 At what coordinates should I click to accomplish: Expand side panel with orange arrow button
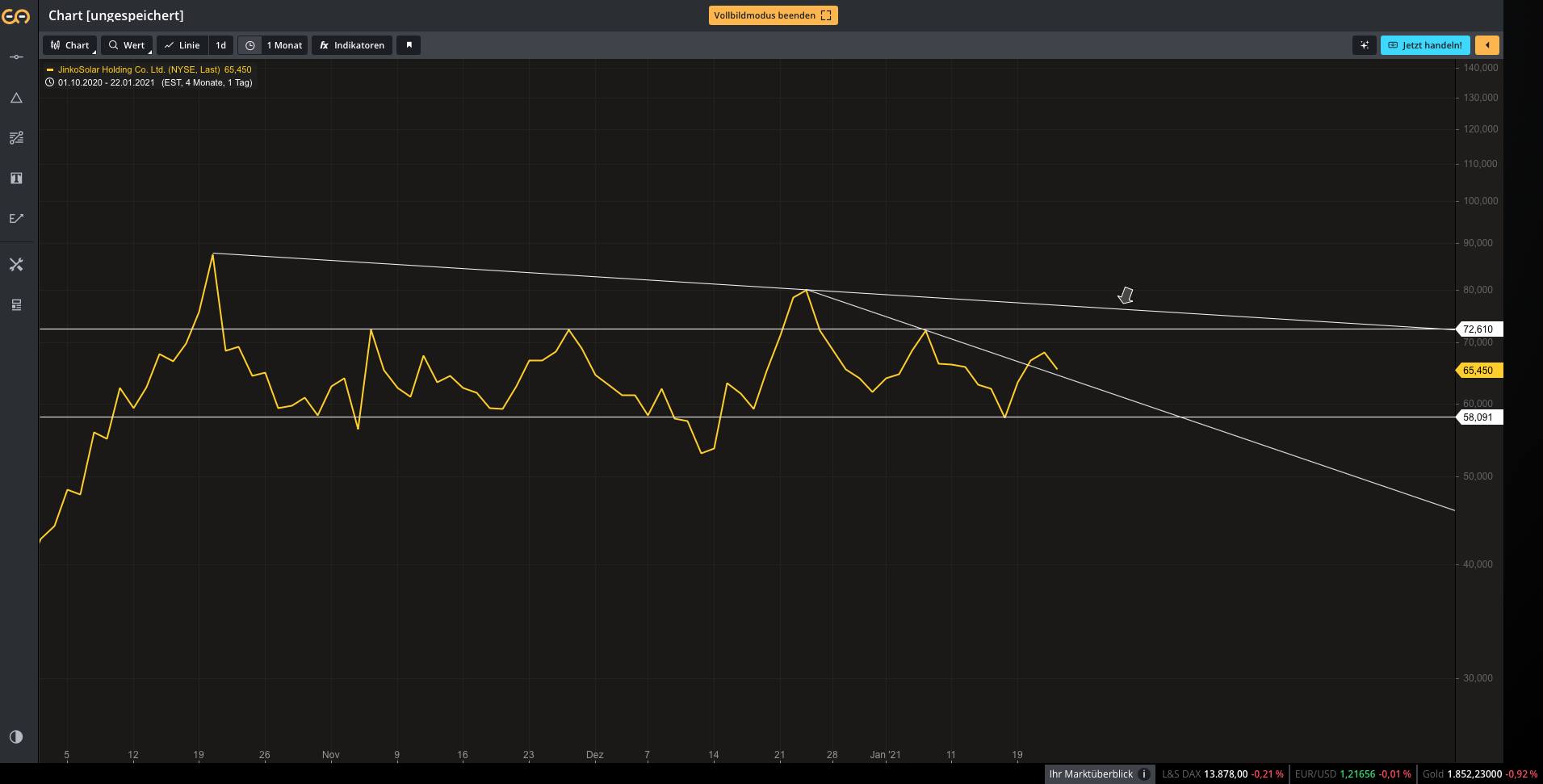pyautogui.click(x=1487, y=45)
